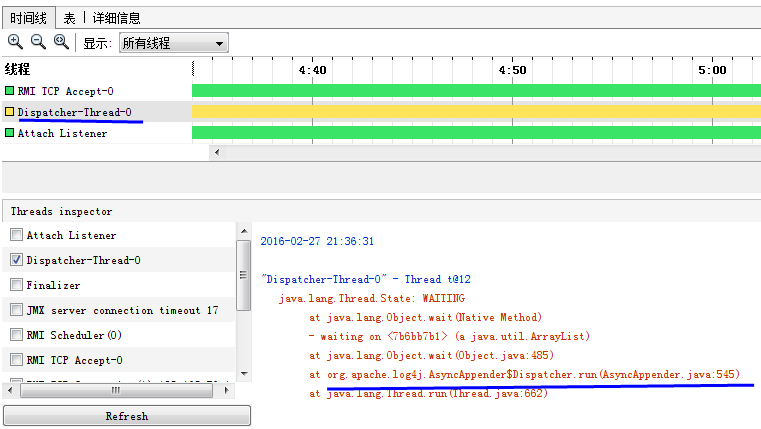Viewport: 761px width, 429px height.
Task: Click the thread list scroll down arrow
Action: tap(244, 374)
